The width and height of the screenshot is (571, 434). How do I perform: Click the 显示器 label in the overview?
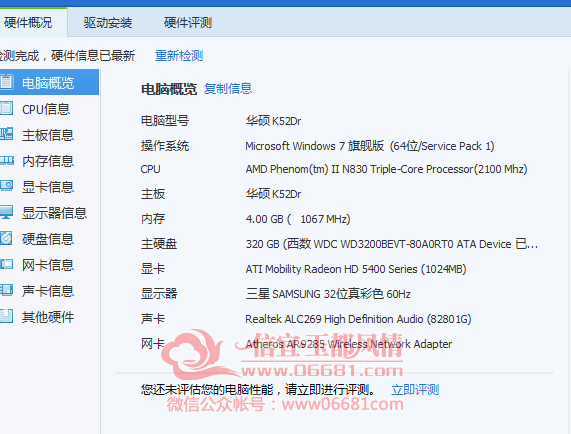pos(159,293)
